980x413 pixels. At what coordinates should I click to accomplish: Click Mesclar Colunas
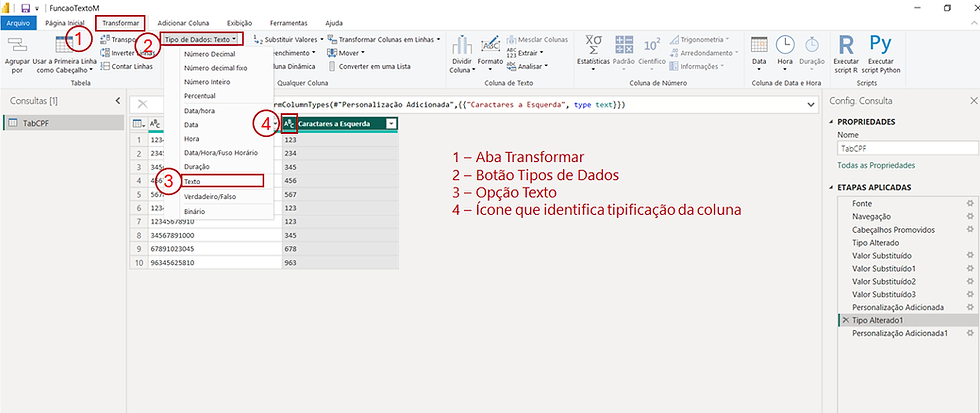tap(537, 39)
